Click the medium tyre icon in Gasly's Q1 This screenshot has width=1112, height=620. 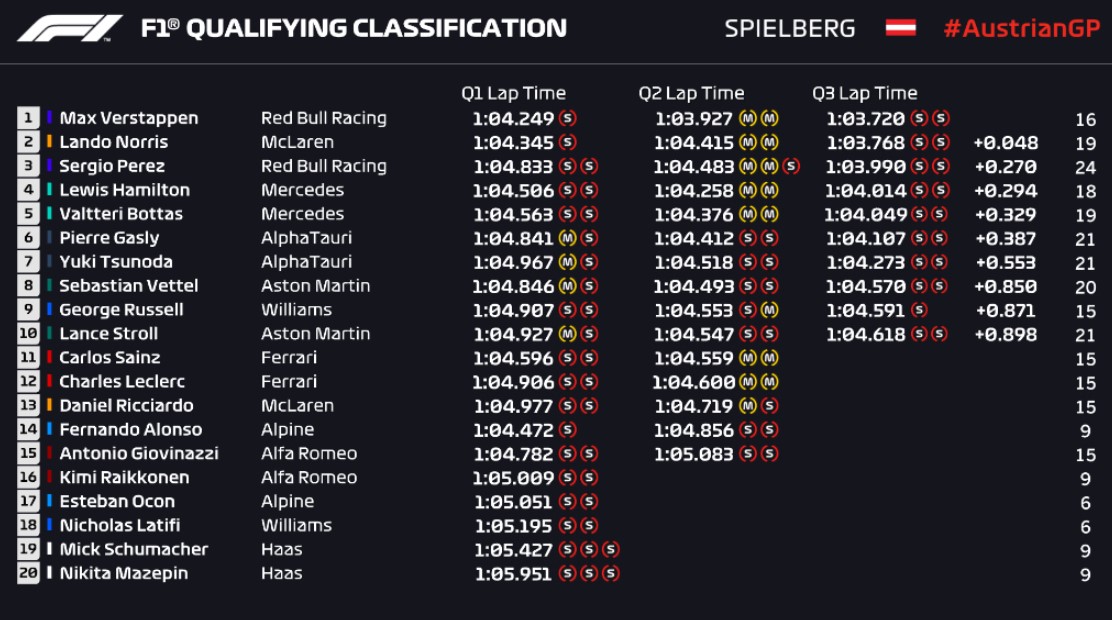(x=567, y=238)
